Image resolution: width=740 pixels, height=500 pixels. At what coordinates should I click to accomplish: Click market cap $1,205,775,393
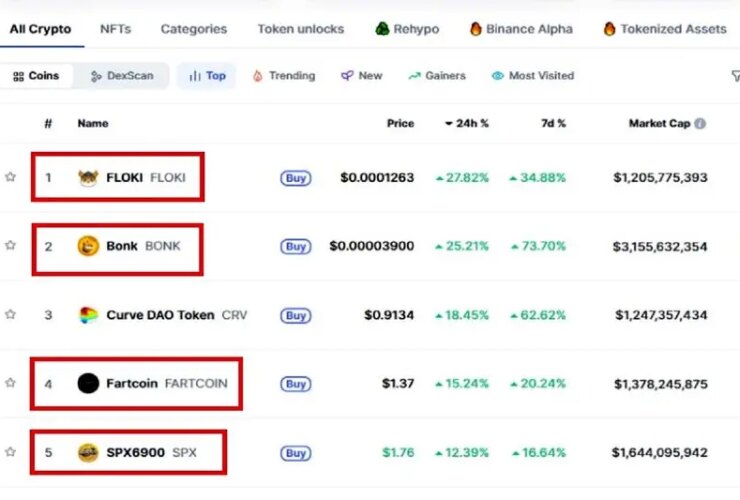660,178
